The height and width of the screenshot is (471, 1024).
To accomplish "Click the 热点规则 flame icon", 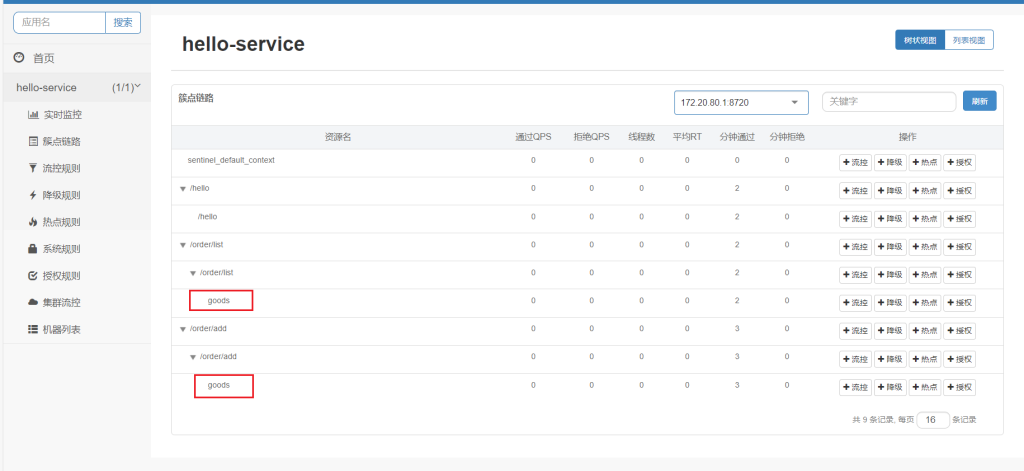I will (x=33, y=222).
